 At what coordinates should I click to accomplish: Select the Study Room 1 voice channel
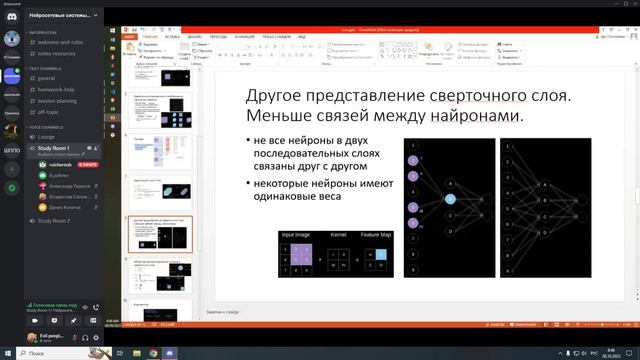pyautogui.click(x=53, y=148)
